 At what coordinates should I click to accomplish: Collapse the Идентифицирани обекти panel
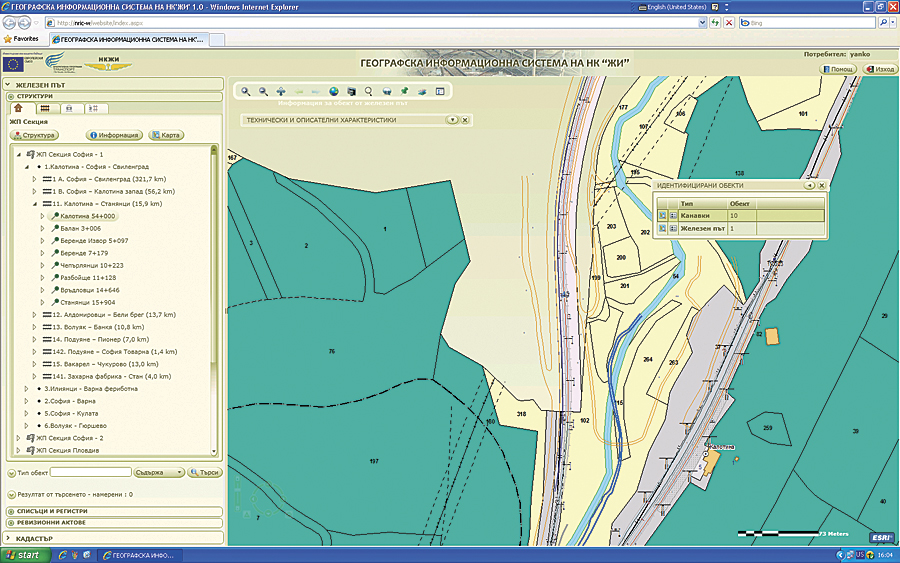coord(809,186)
